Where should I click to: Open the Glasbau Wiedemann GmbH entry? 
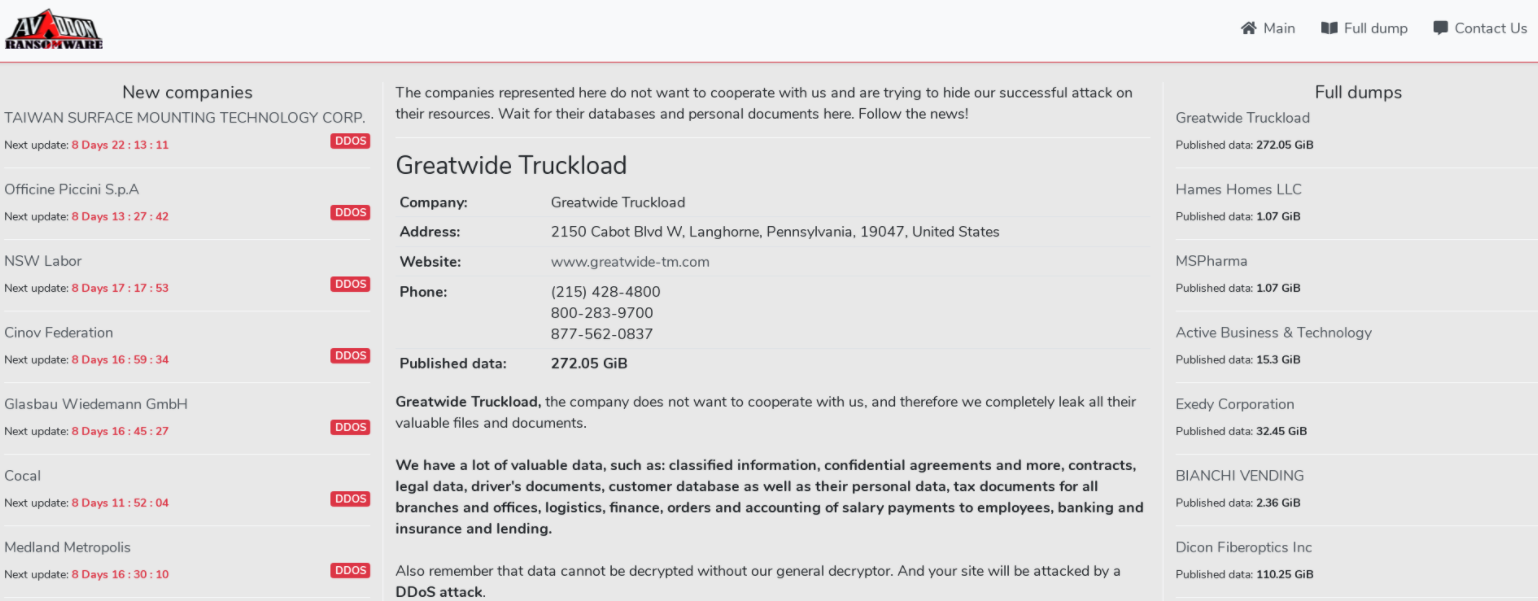pos(96,404)
